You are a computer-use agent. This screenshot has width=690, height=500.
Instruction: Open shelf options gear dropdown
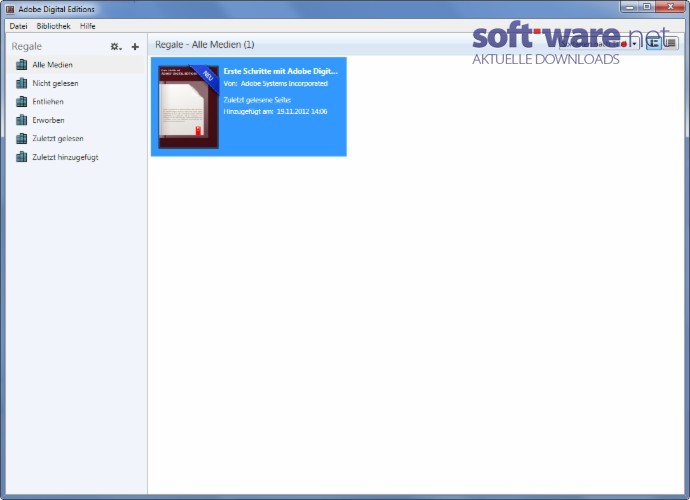pos(116,46)
